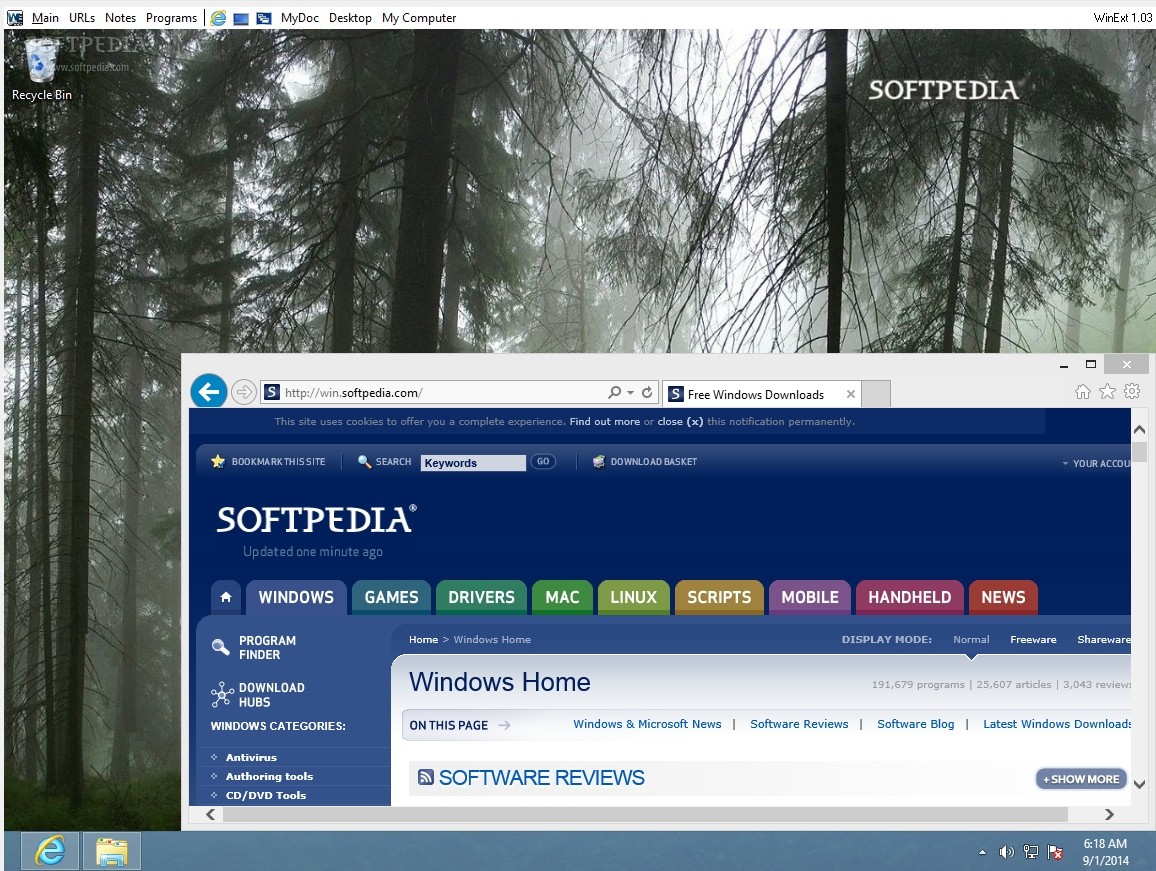1156x871 pixels.
Task: Open Desktop shortcut in WinExt bar
Action: [350, 18]
